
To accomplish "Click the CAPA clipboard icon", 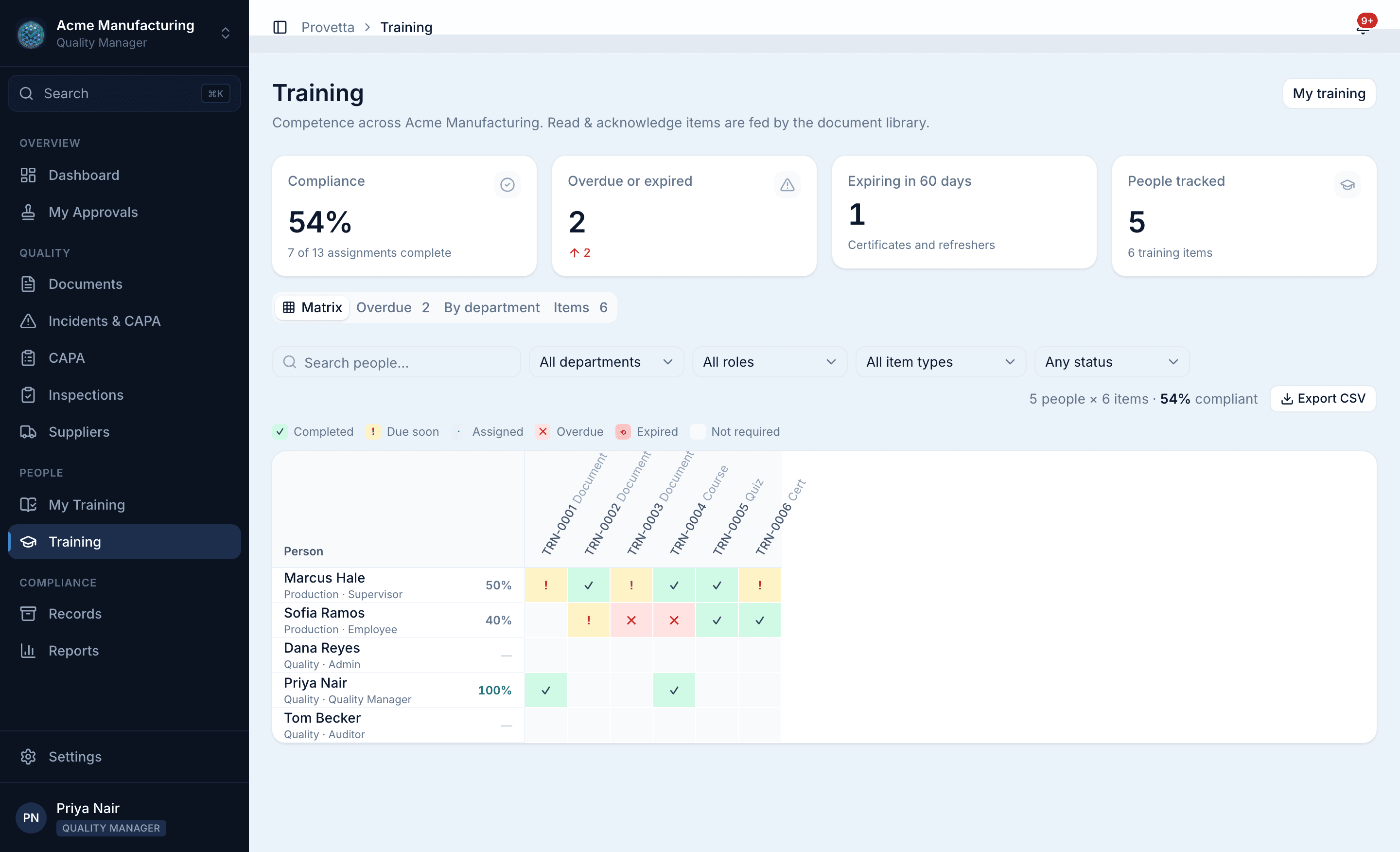I will 28,358.
